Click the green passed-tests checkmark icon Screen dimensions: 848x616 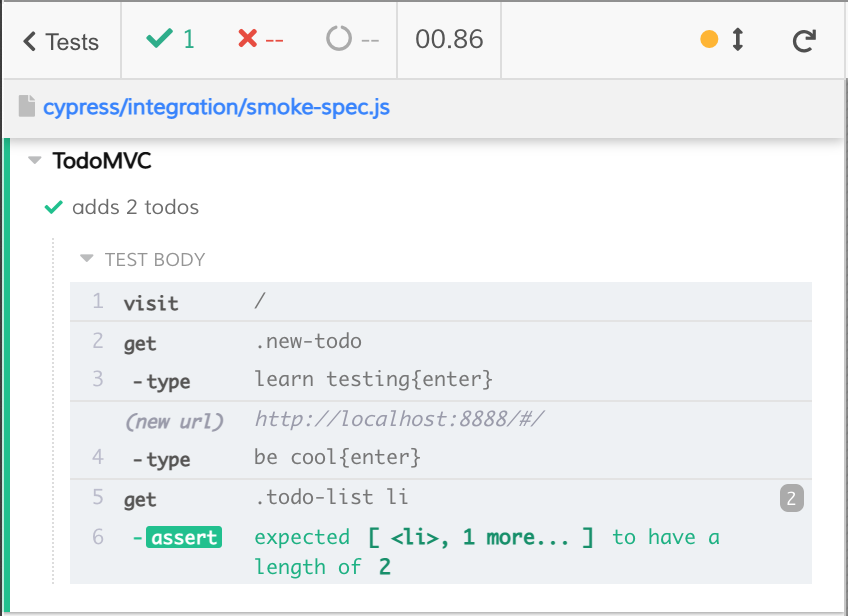point(160,40)
